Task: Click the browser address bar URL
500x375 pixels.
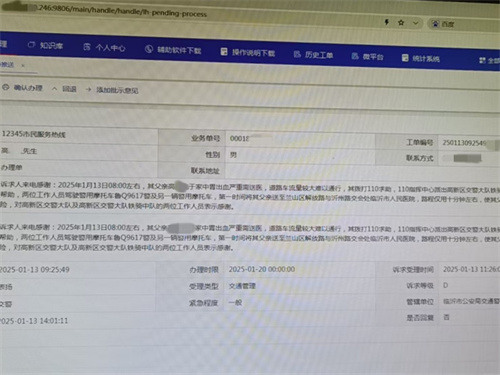Action: pos(122,11)
